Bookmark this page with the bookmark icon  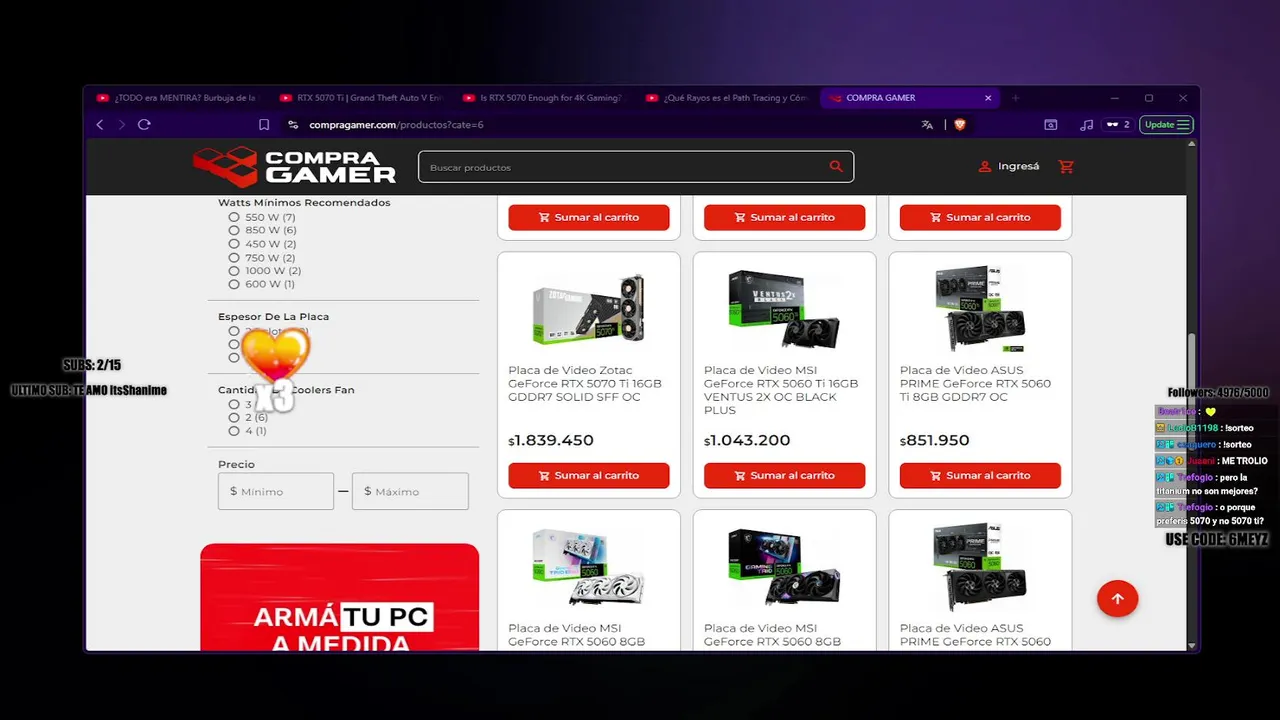pyautogui.click(x=264, y=125)
